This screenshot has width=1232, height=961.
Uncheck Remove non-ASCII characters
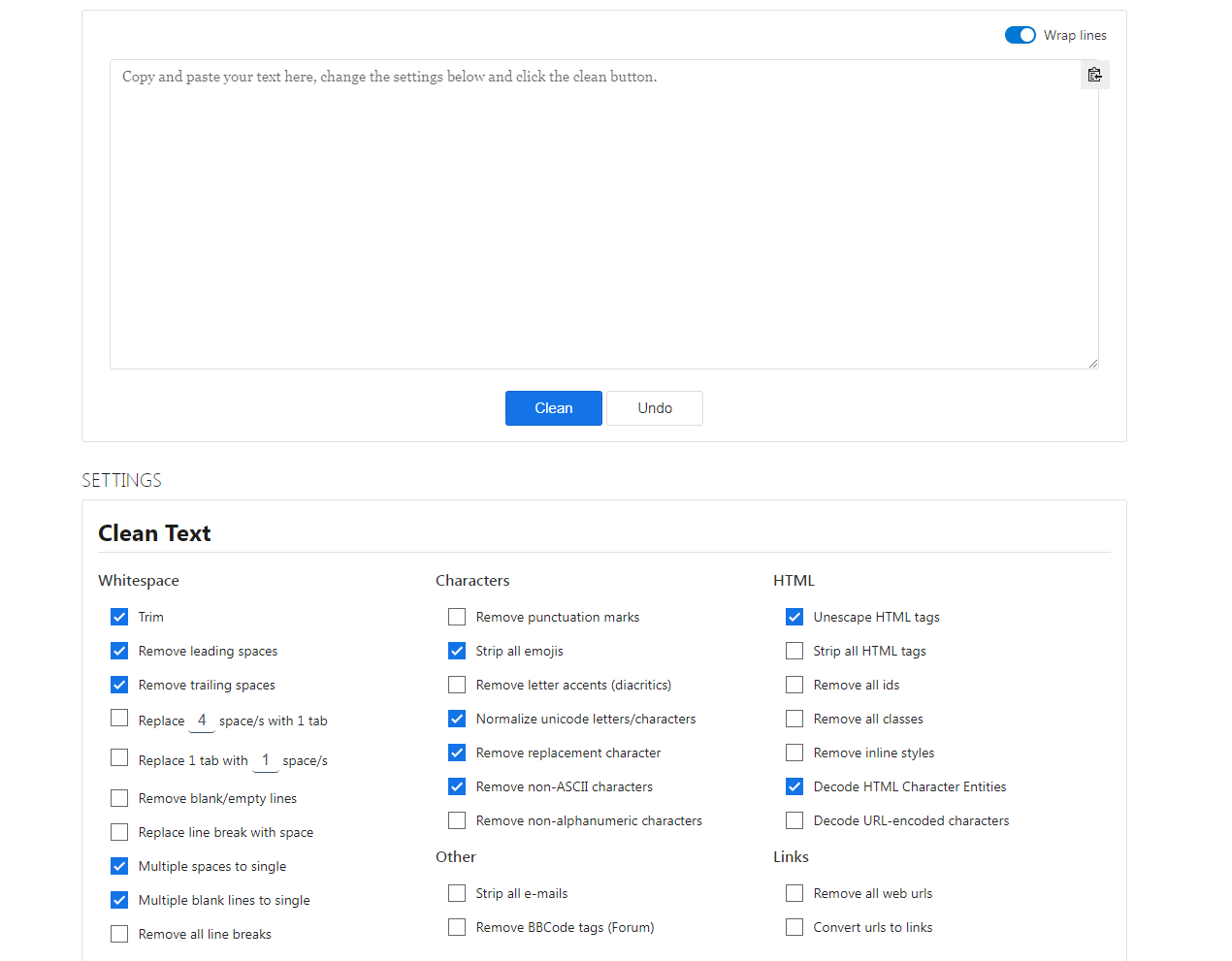[456, 786]
